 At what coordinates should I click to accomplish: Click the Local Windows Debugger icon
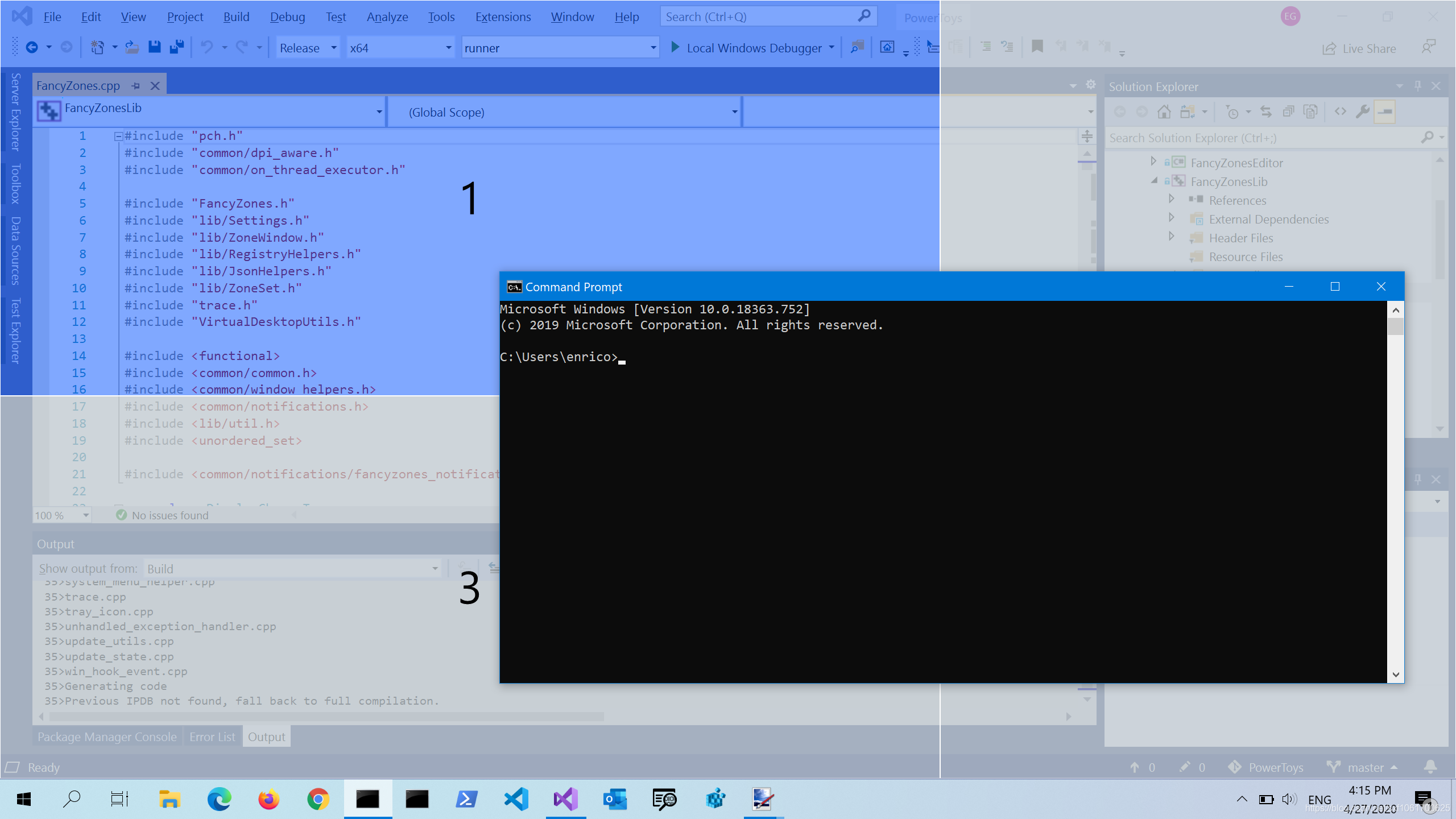[x=675, y=47]
